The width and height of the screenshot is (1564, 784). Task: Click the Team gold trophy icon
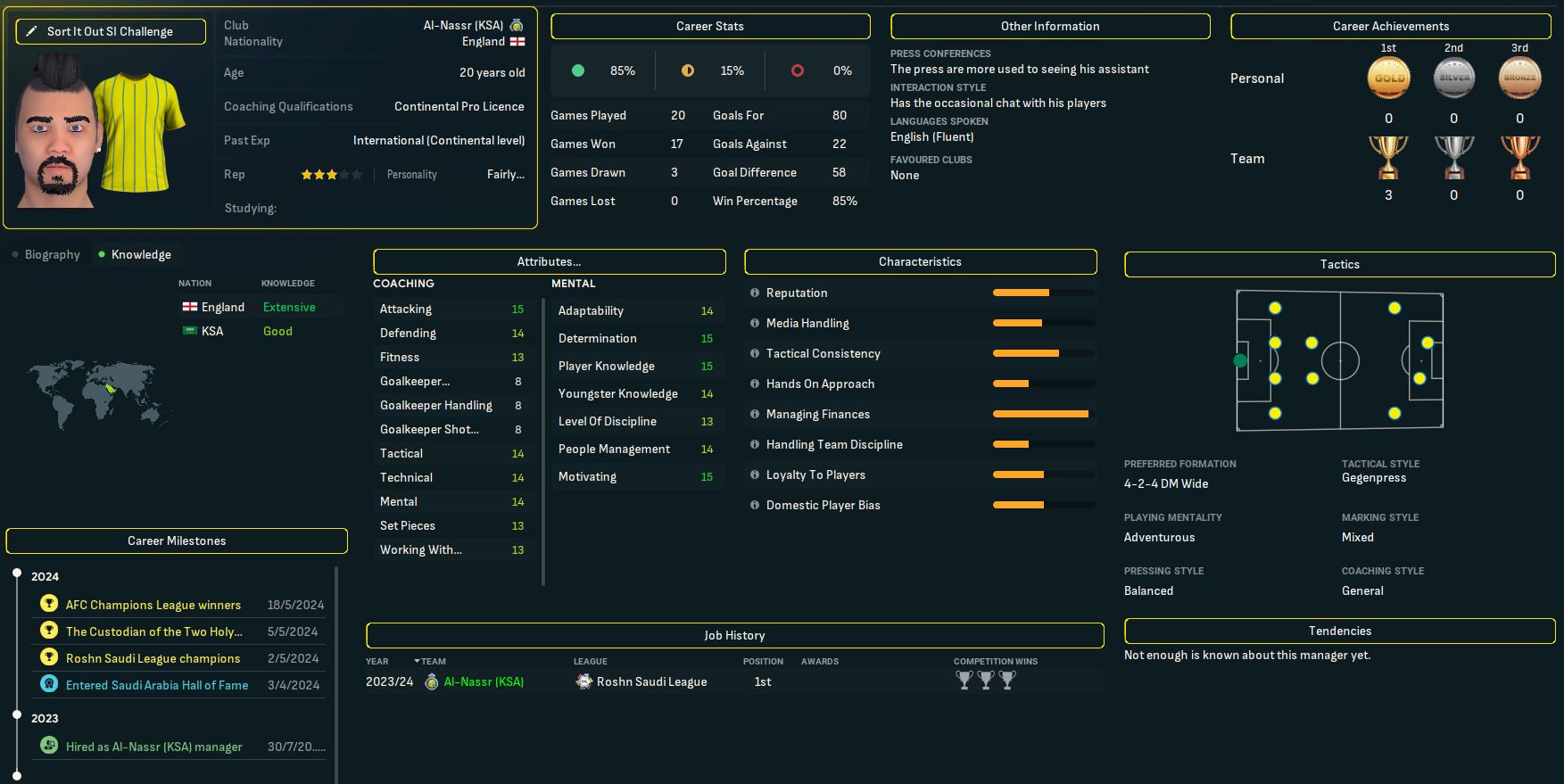(x=1388, y=158)
